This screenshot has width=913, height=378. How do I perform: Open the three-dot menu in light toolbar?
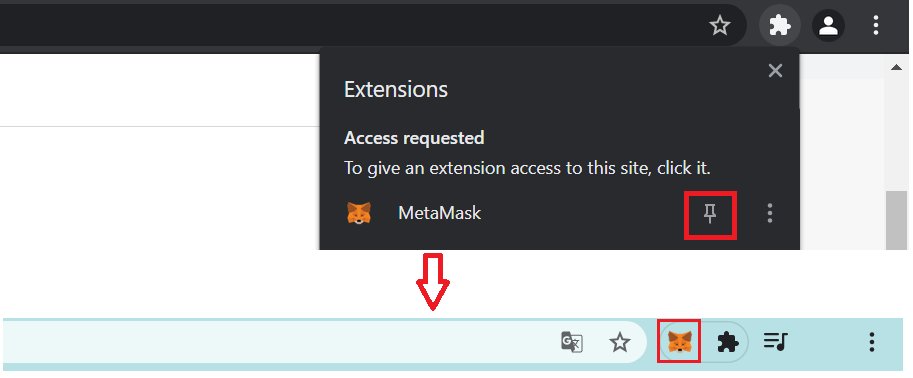click(871, 342)
